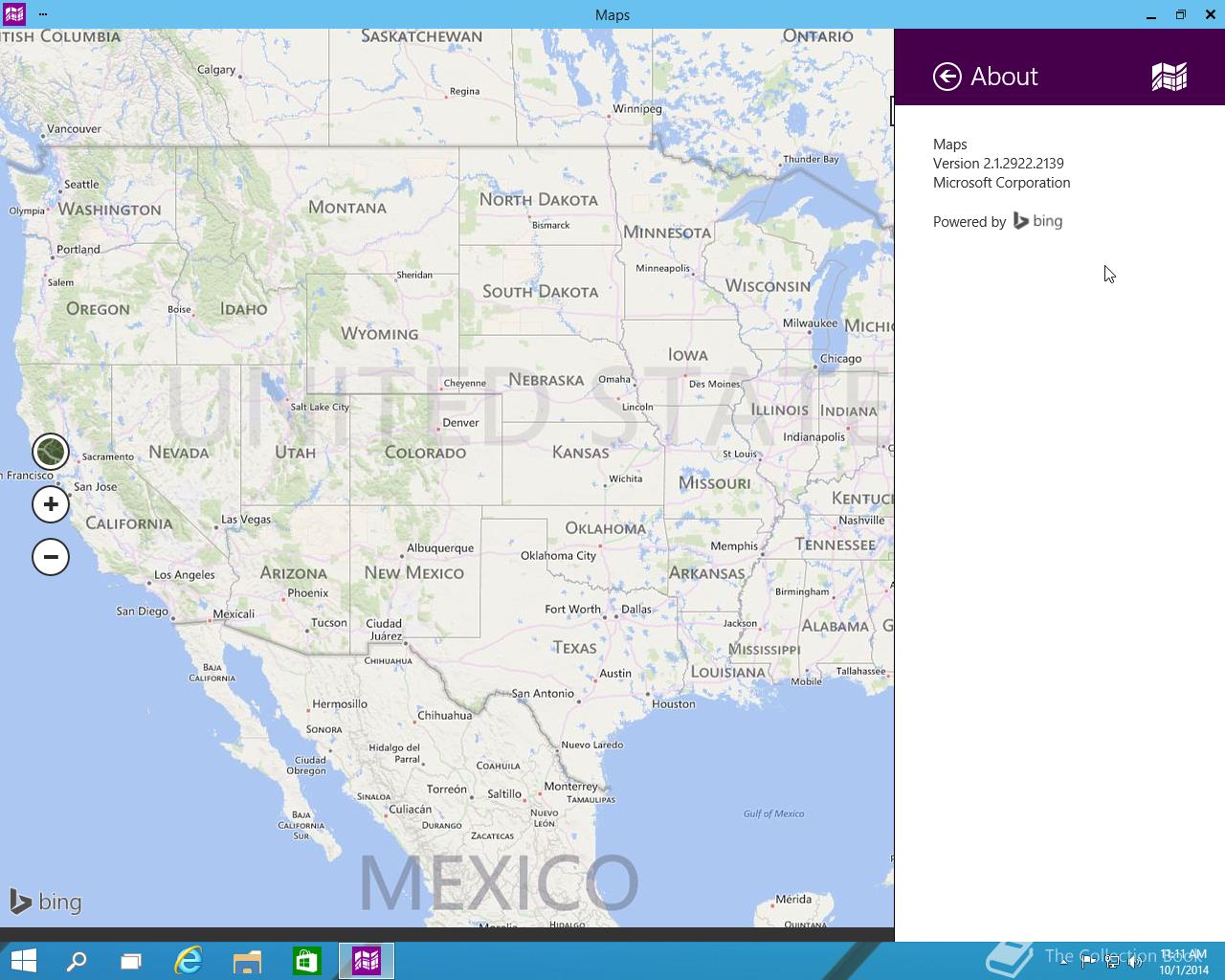
Task: Click the Winnipeg label on the map
Action: coord(637,109)
